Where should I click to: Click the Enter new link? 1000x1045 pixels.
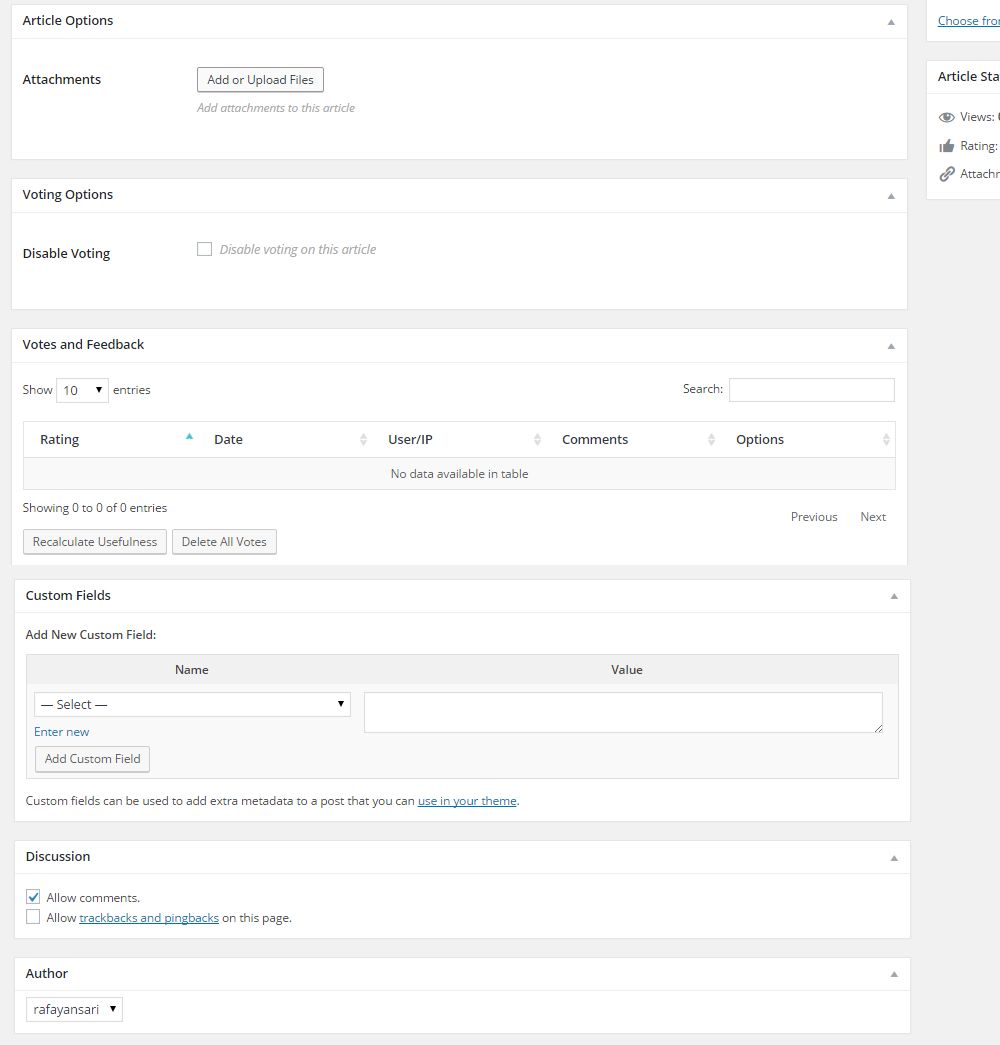click(x=61, y=732)
